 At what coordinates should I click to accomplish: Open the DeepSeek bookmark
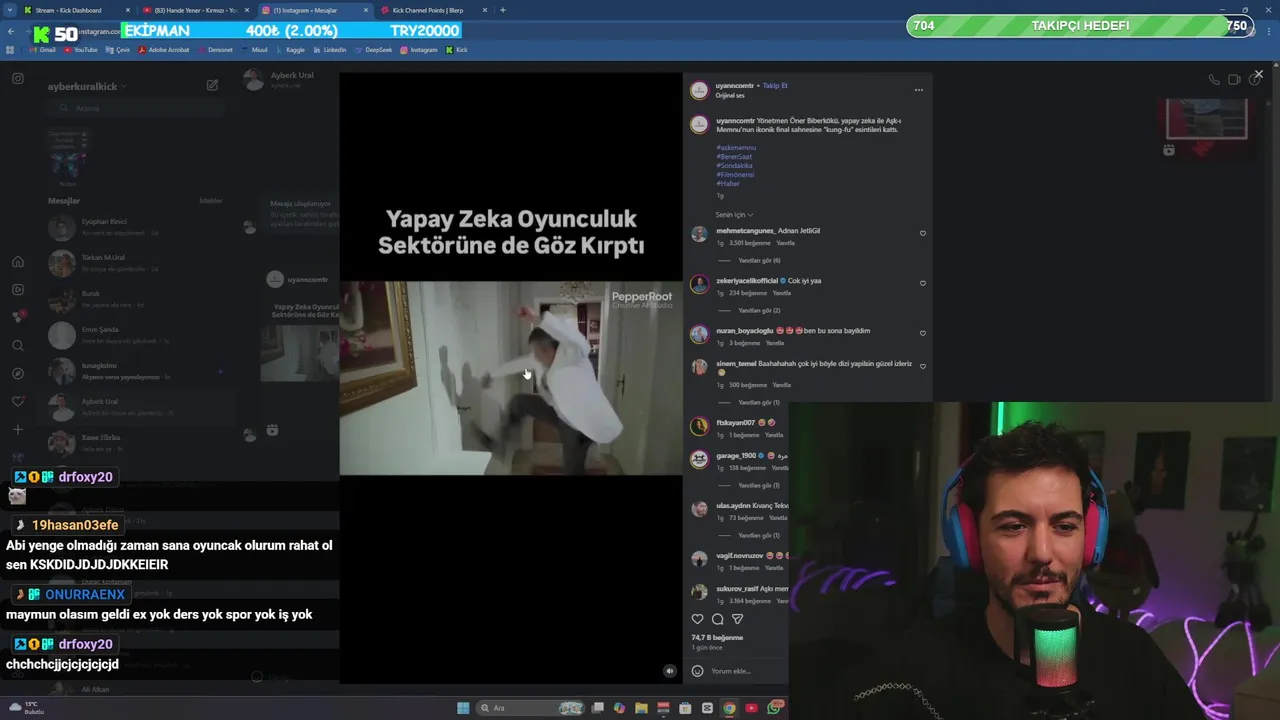(x=375, y=49)
